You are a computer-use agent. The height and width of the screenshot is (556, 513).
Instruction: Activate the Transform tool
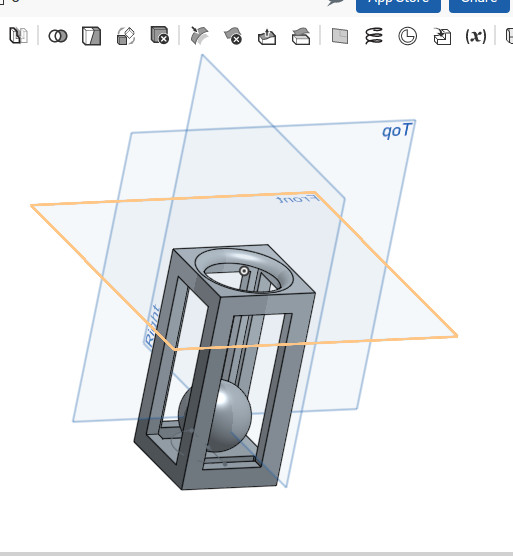click(x=126, y=36)
